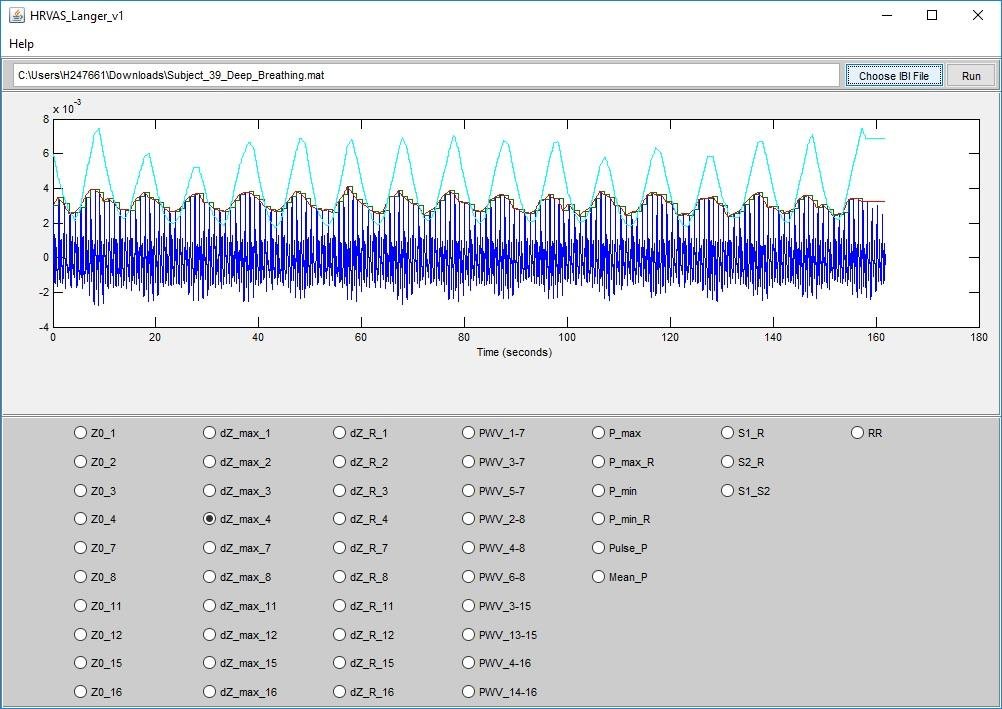Pick the P_max radio option

pos(599,433)
